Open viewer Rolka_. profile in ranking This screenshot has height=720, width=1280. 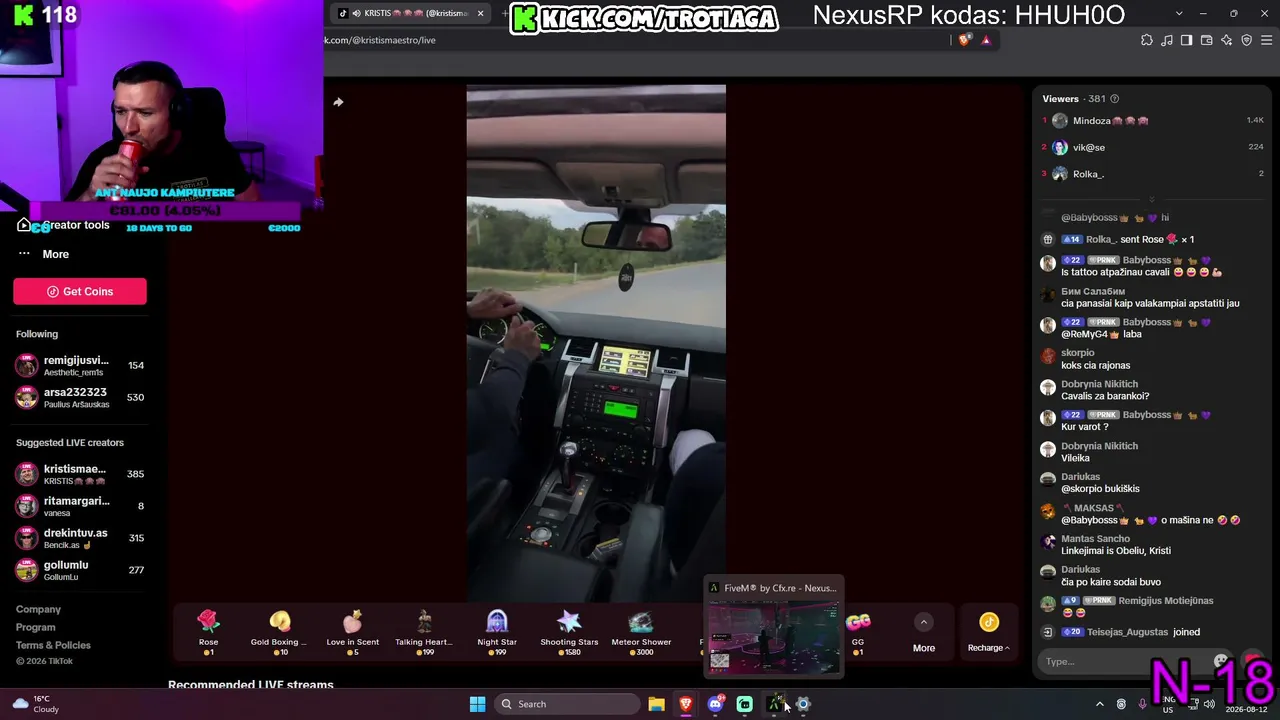pos(1089,174)
